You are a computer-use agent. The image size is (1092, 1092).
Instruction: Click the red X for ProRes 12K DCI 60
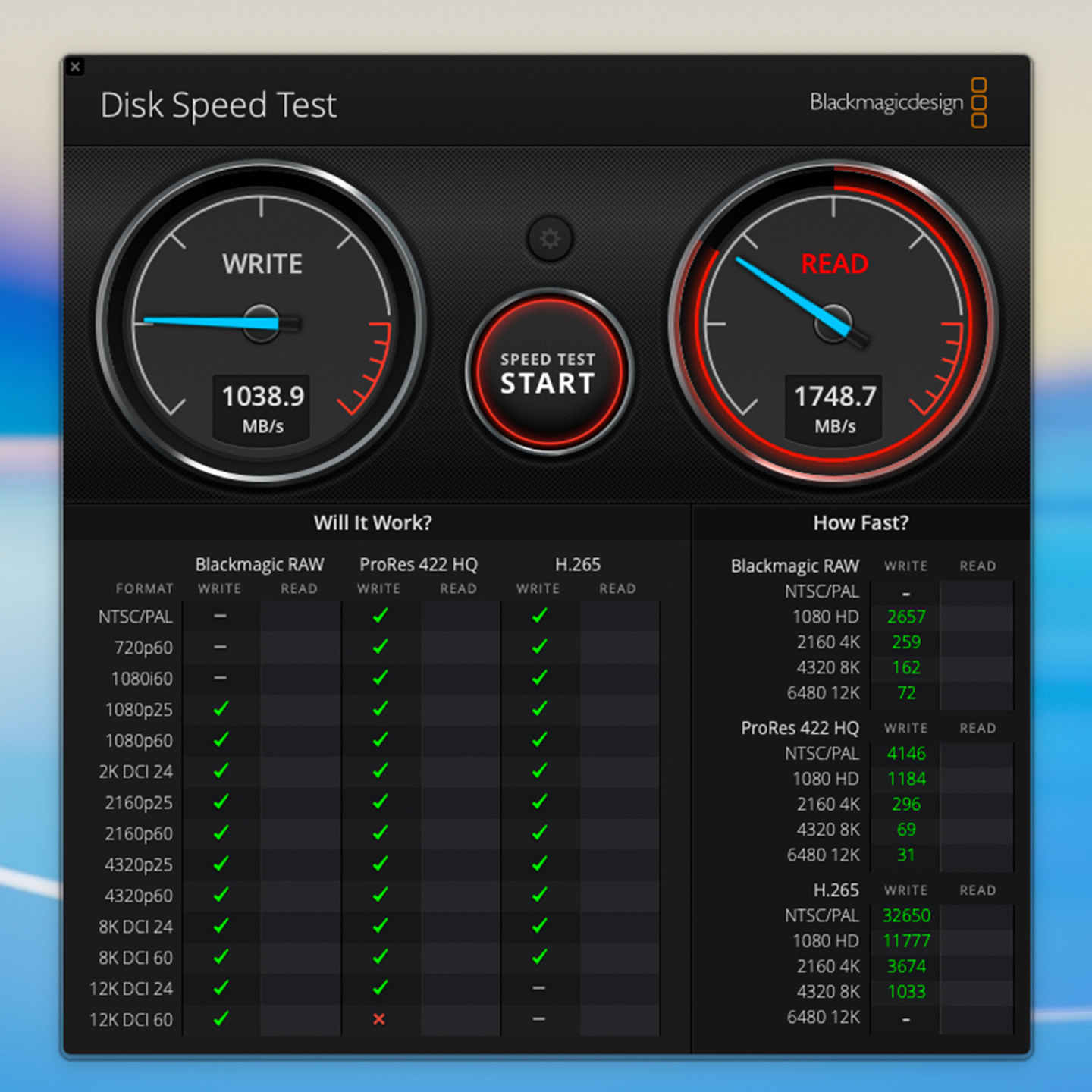pyautogui.click(x=379, y=1019)
